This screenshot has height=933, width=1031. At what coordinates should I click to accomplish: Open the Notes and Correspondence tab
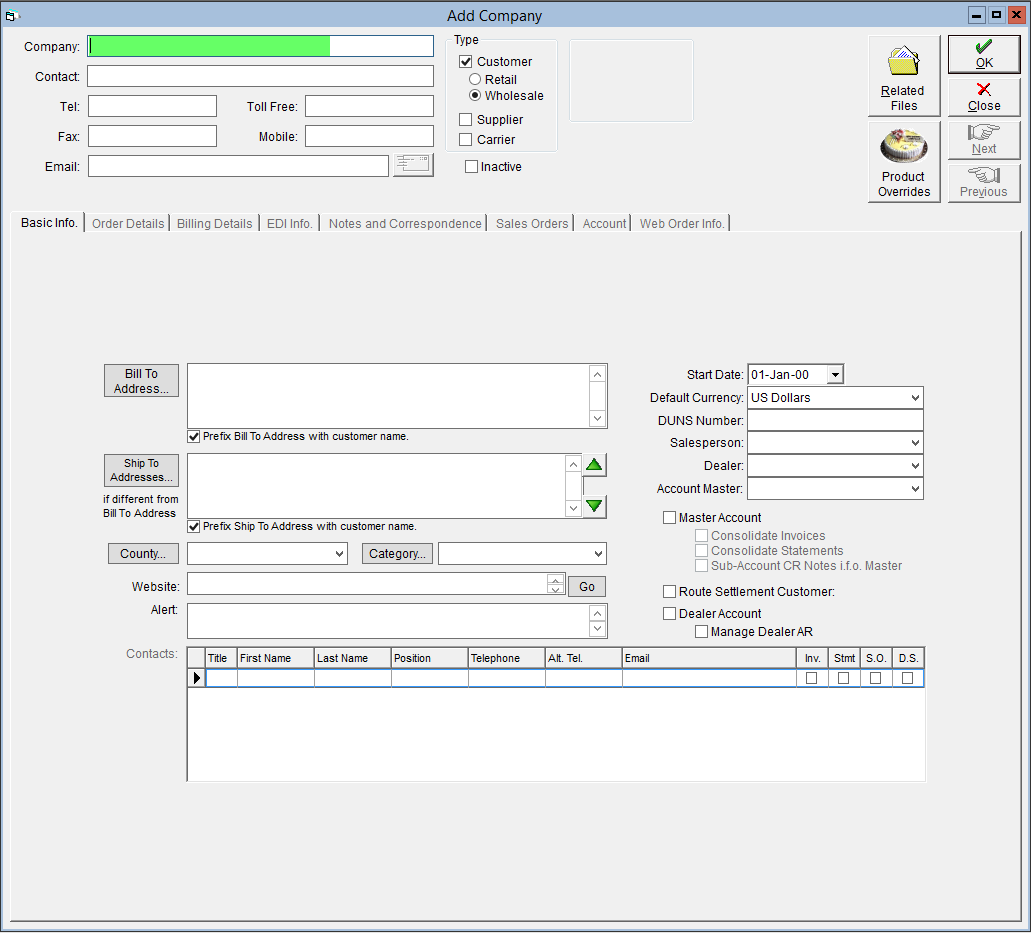[405, 224]
